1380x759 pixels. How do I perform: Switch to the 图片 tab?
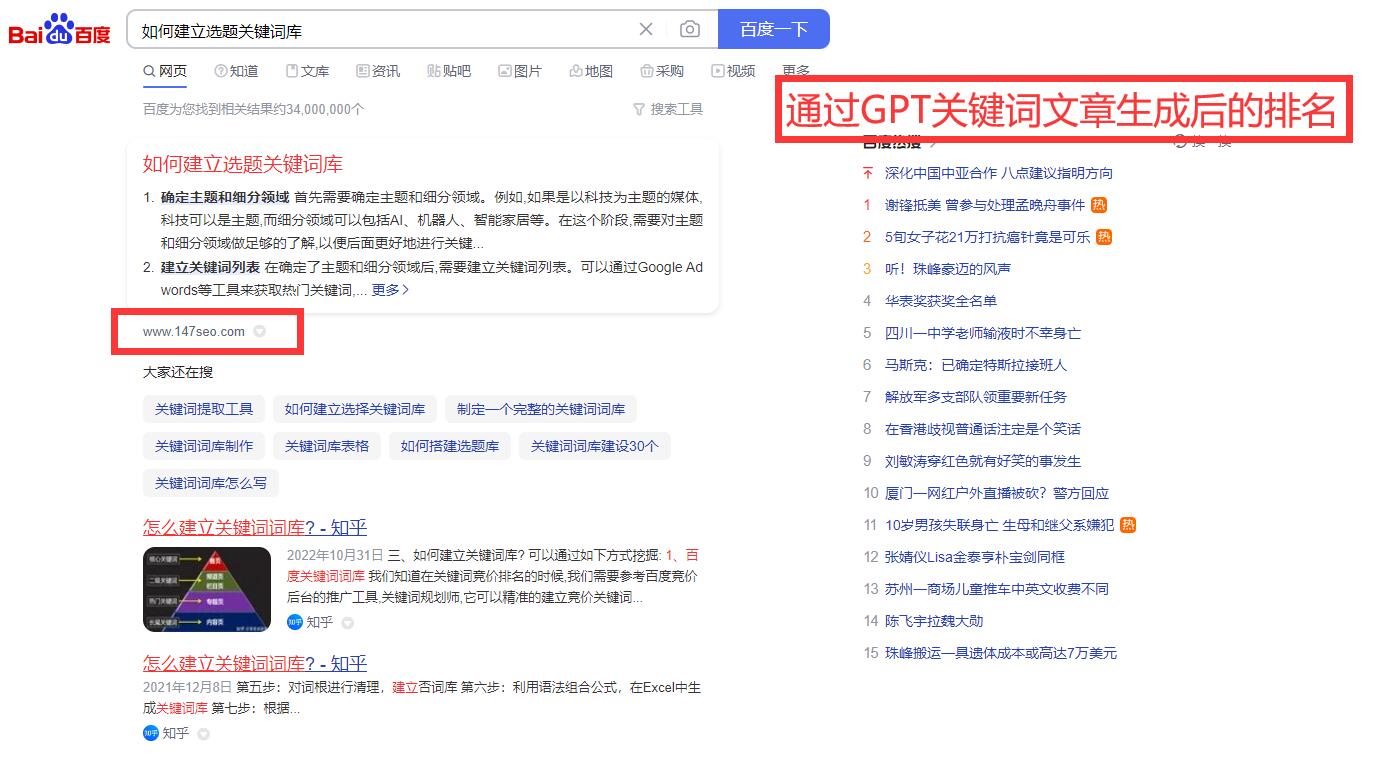point(520,71)
